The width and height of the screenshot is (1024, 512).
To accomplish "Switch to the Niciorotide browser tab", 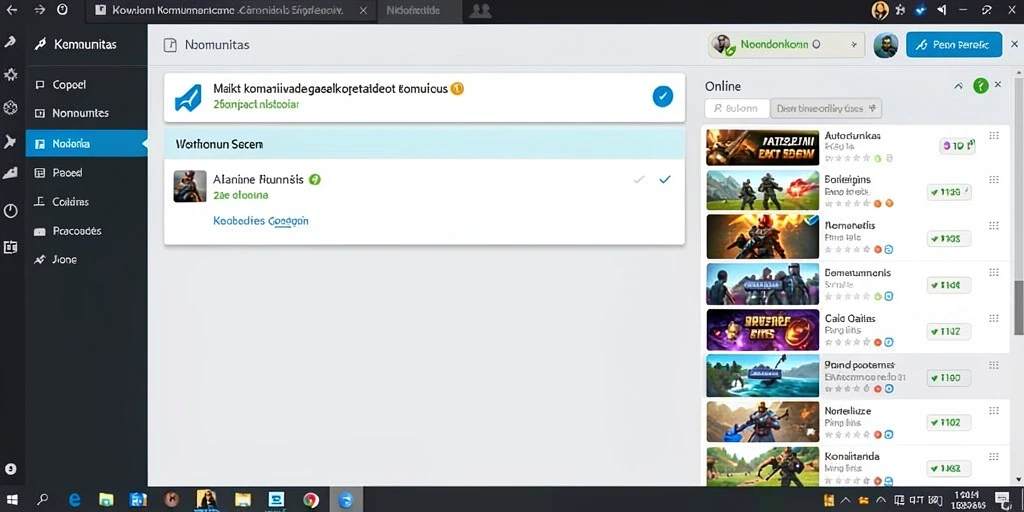I will [x=419, y=11].
